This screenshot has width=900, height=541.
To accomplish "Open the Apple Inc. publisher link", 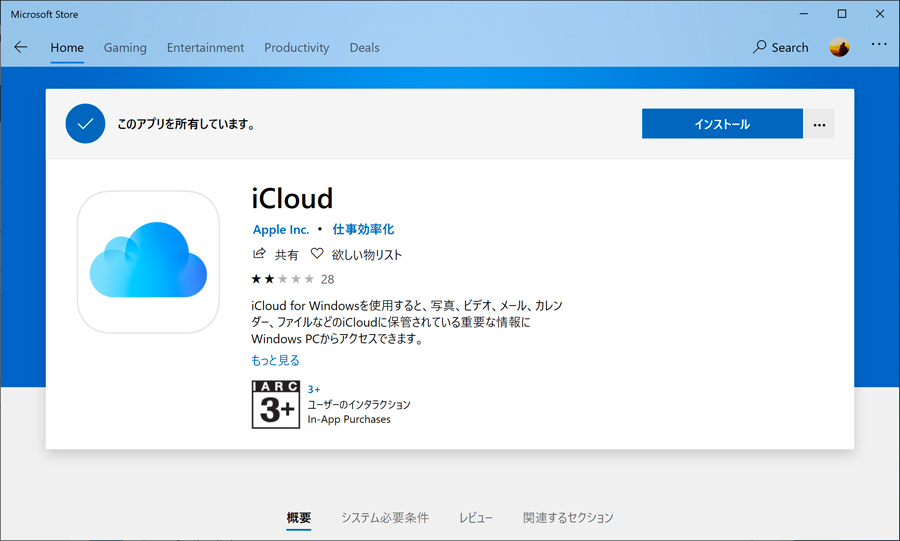I will 281,229.
